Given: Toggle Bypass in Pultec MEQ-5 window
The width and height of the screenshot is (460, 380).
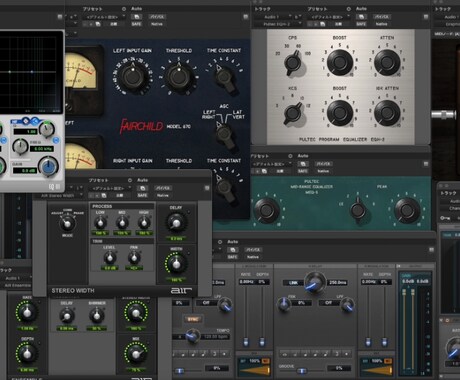Looking at the screenshot, I should click(x=323, y=164).
